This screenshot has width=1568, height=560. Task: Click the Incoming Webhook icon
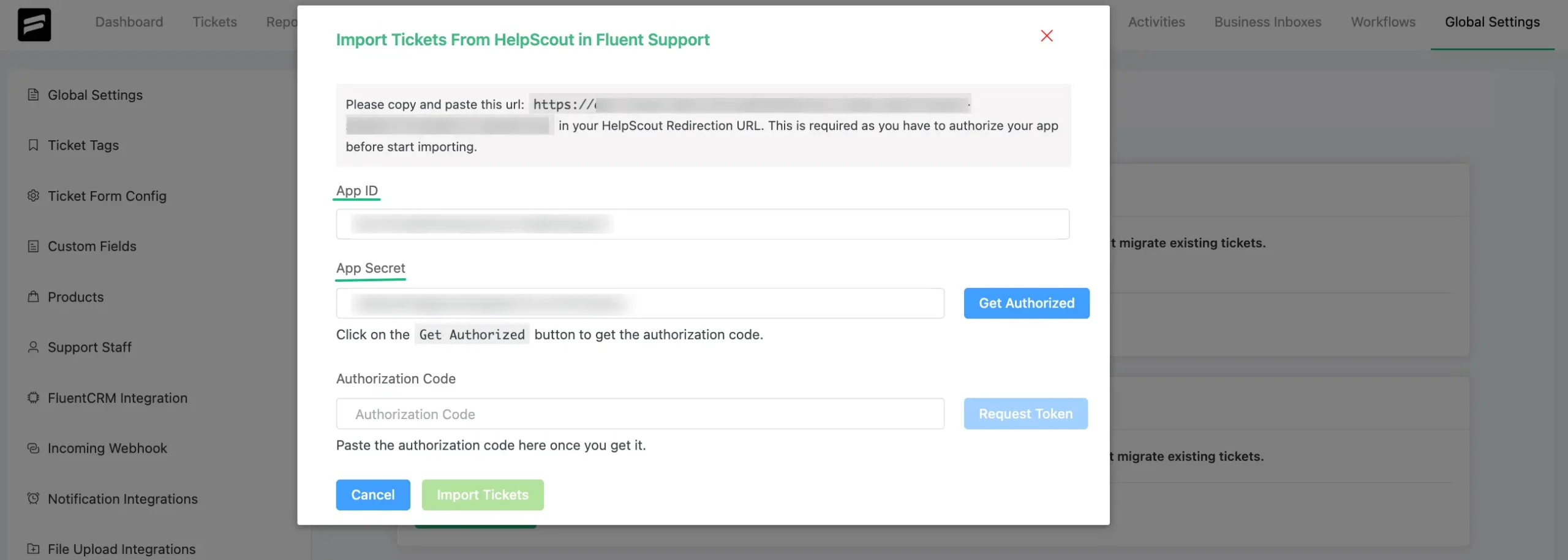pos(33,448)
